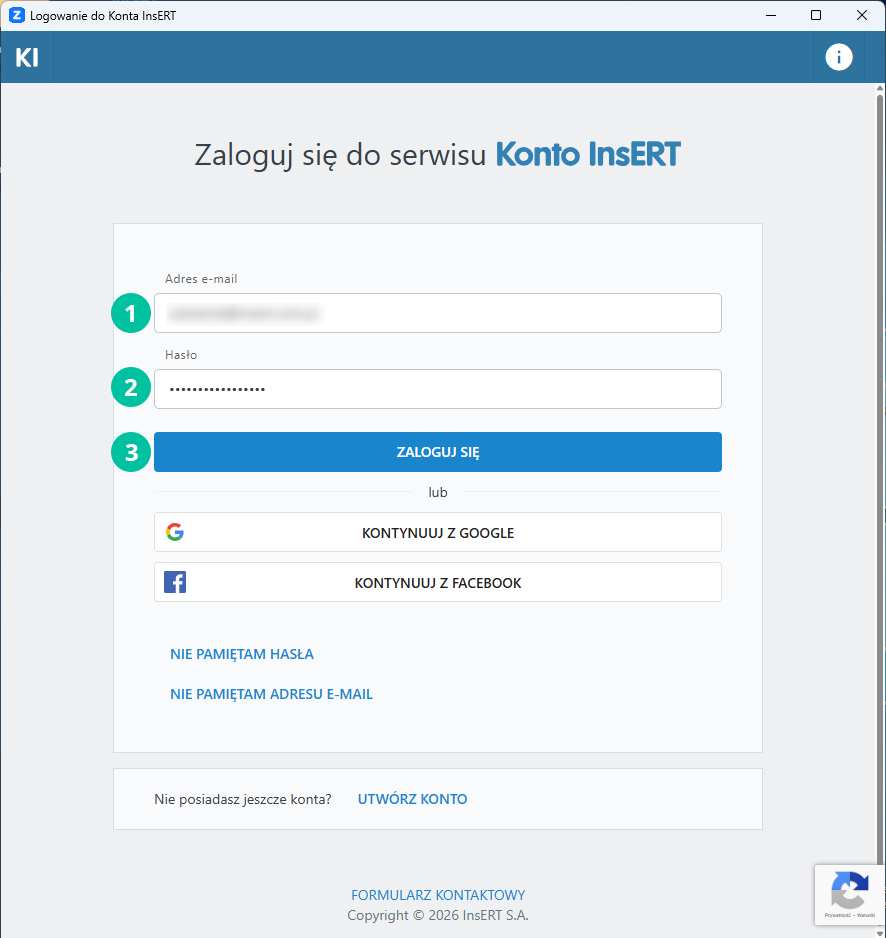The width and height of the screenshot is (886, 938).
Task: Minimize the Logowanie do Konta InsERT window
Action: click(x=770, y=15)
